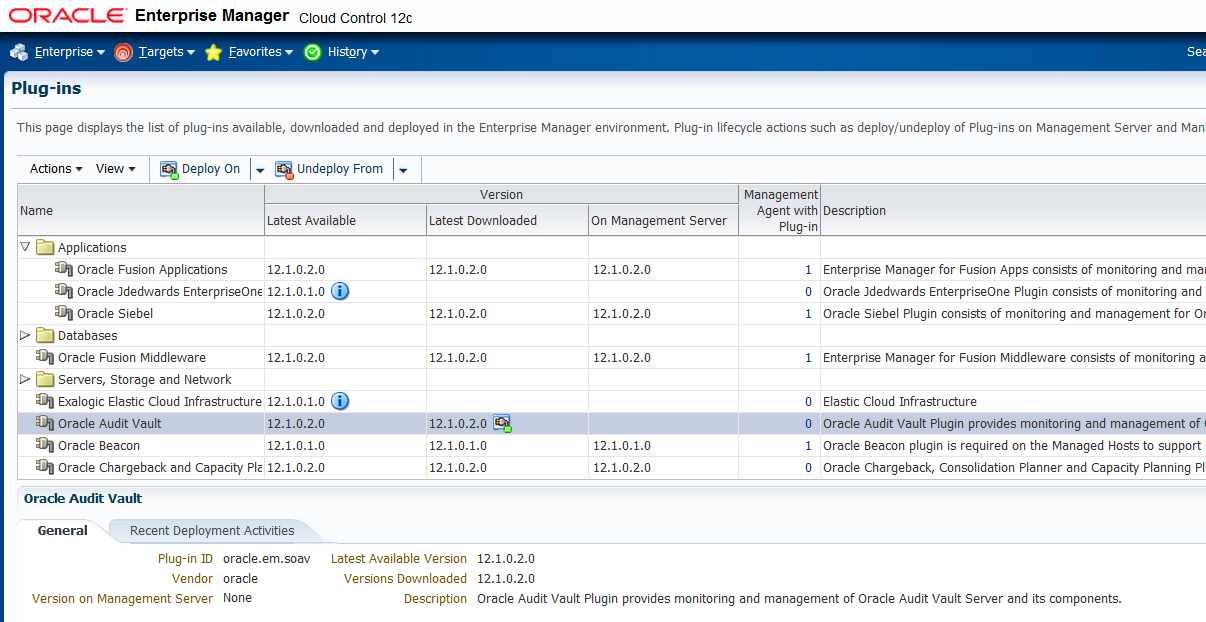Screen dimensions: 1206x622
Task: Click the Favorites star icon
Action: pyautogui.click(x=213, y=52)
